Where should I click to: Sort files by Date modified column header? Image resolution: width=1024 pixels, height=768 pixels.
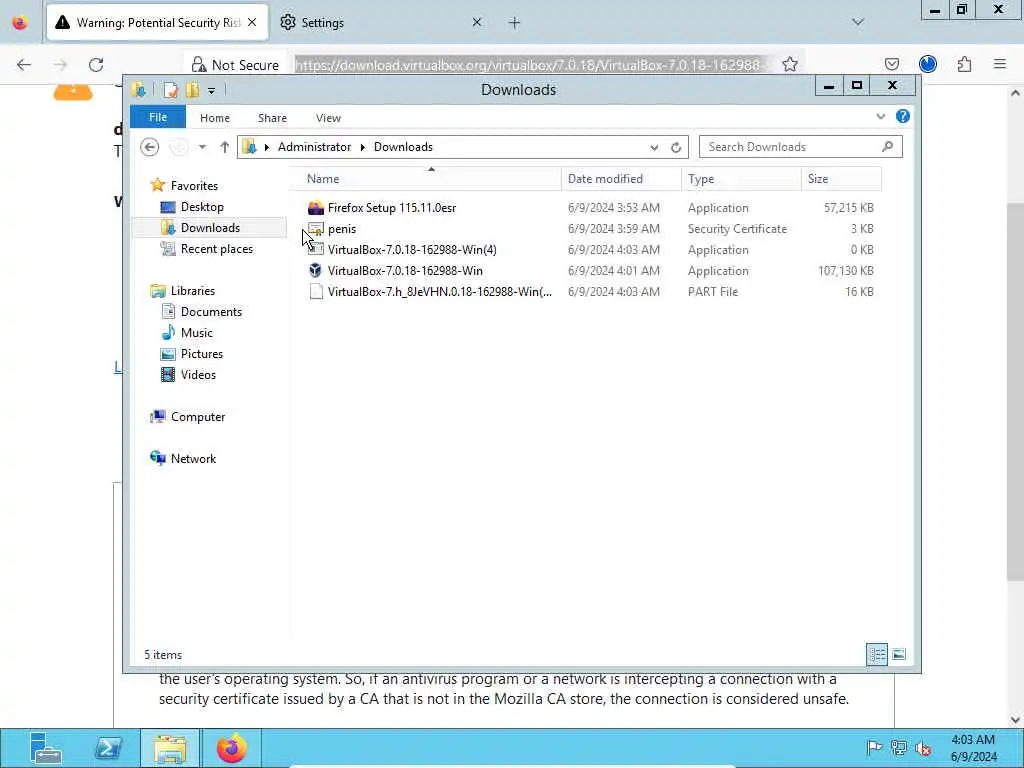(x=621, y=179)
